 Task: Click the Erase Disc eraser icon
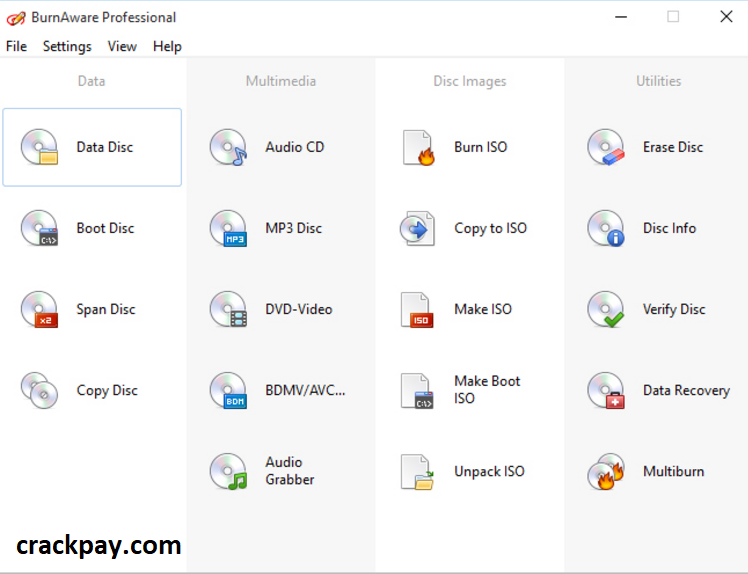point(606,147)
